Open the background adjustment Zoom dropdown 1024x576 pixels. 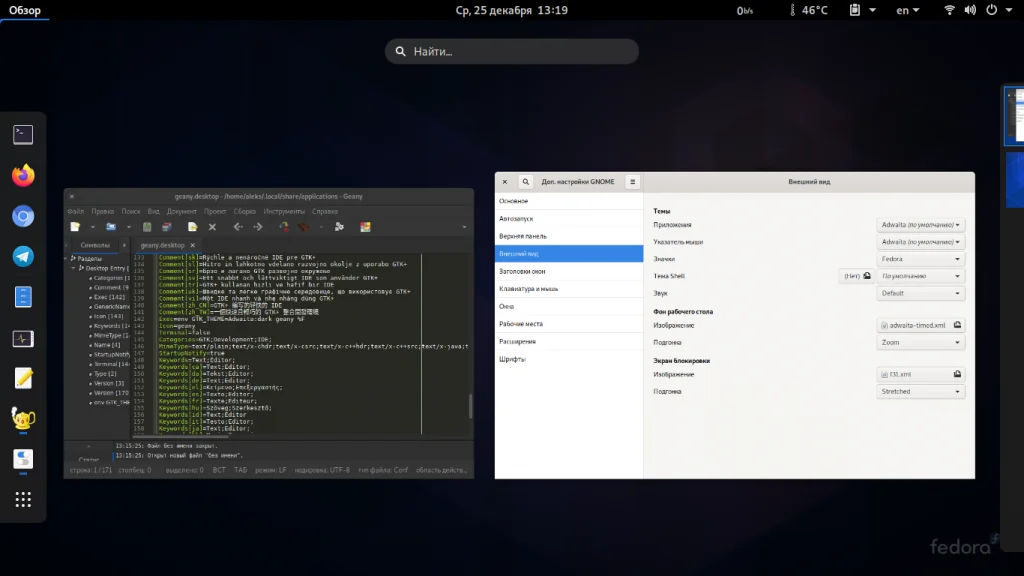pyautogui.click(x=921, y=342)
